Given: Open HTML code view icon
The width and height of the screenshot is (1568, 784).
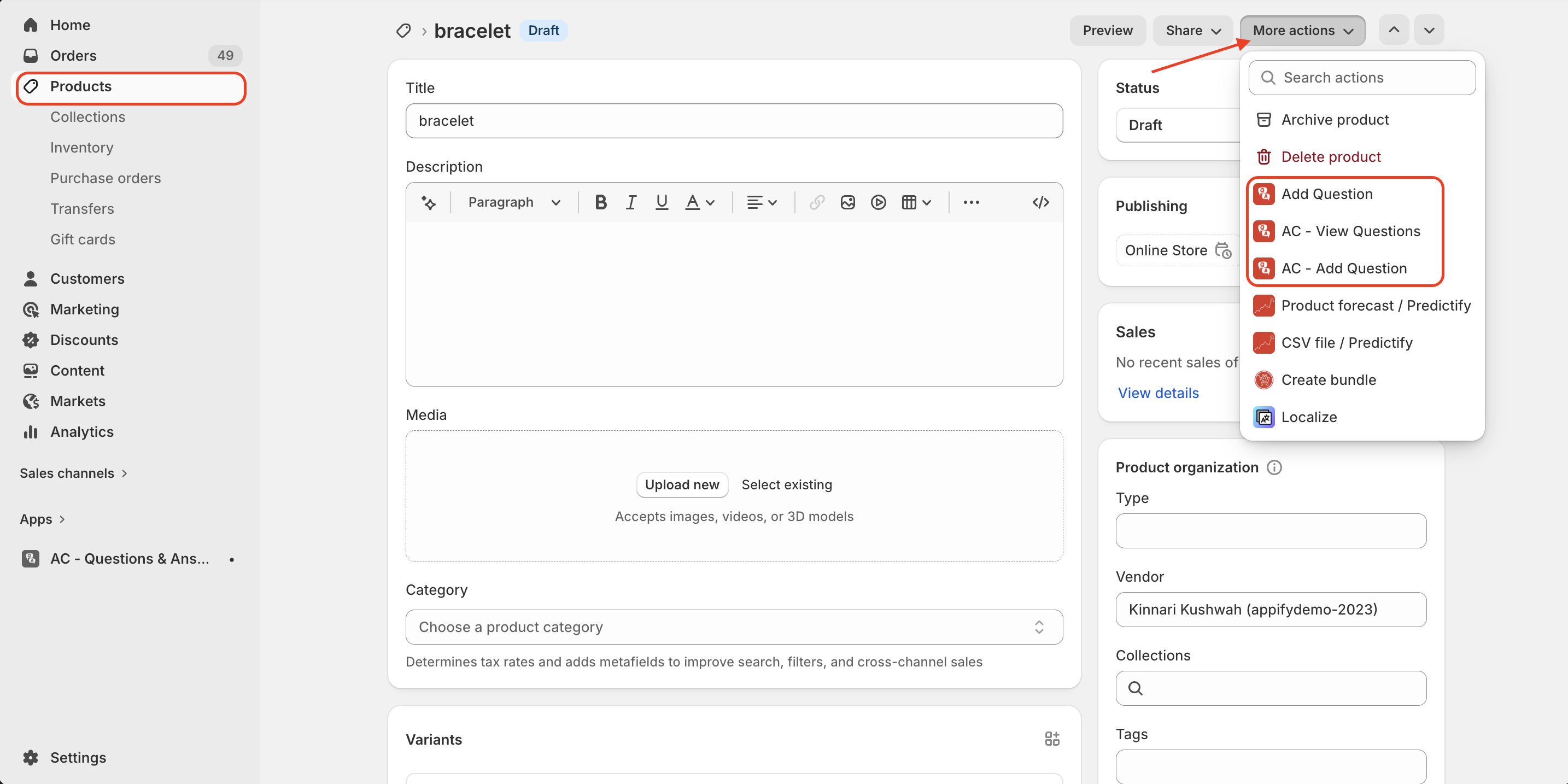Looking at the screenshot, I should [1040, 202].
